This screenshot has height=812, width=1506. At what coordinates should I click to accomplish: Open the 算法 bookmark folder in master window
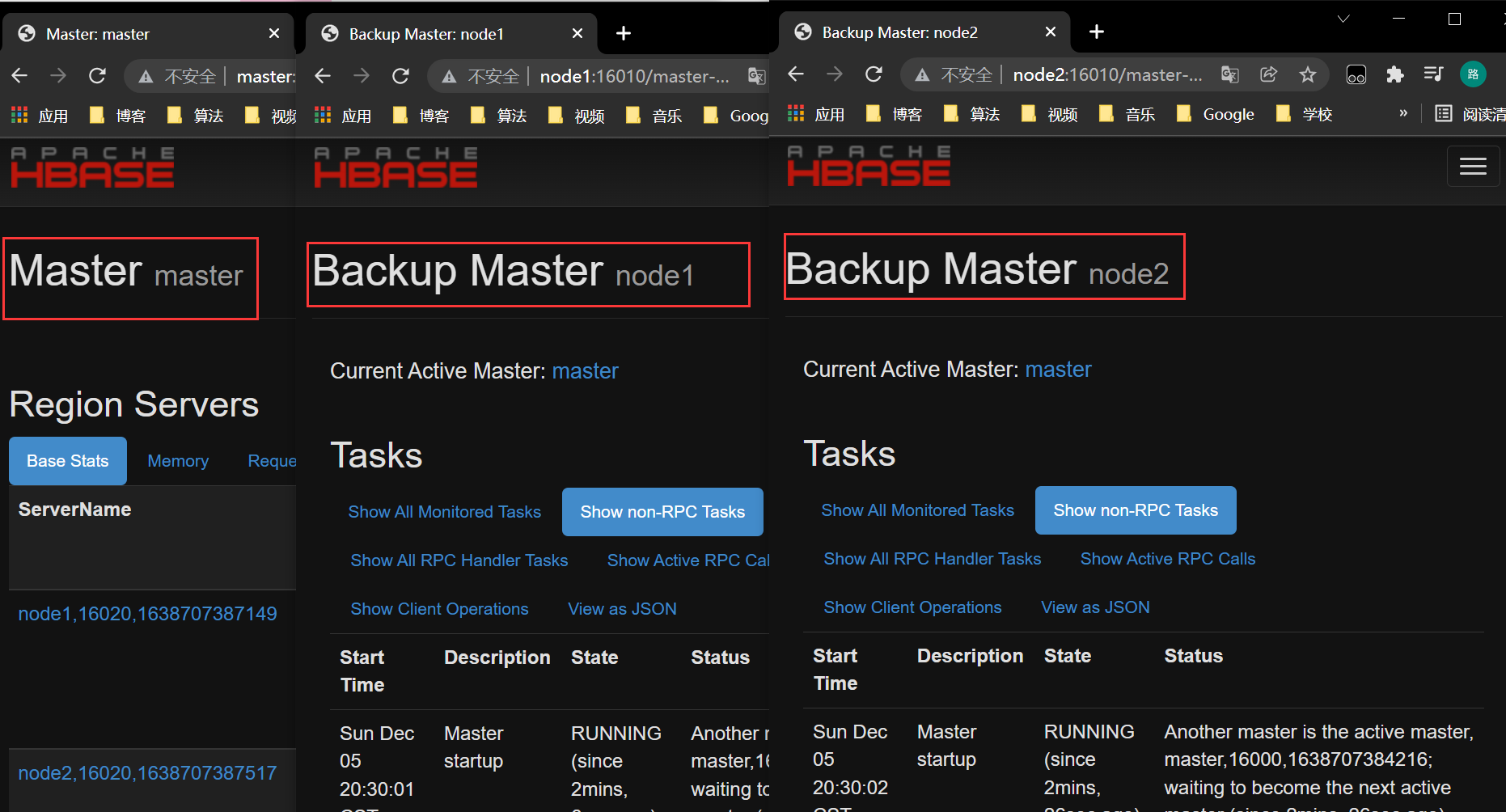tap(196, 116)
